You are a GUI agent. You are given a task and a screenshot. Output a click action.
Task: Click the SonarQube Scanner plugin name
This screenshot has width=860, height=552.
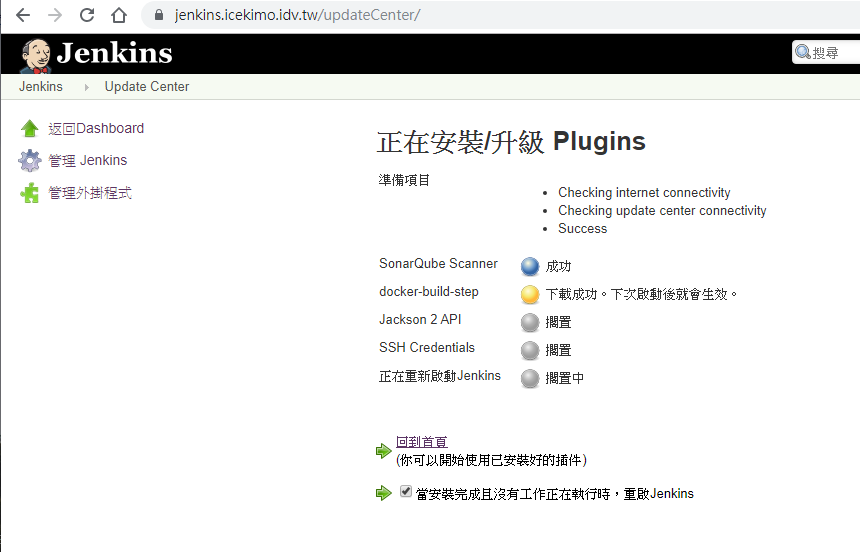tap(438, 263)
